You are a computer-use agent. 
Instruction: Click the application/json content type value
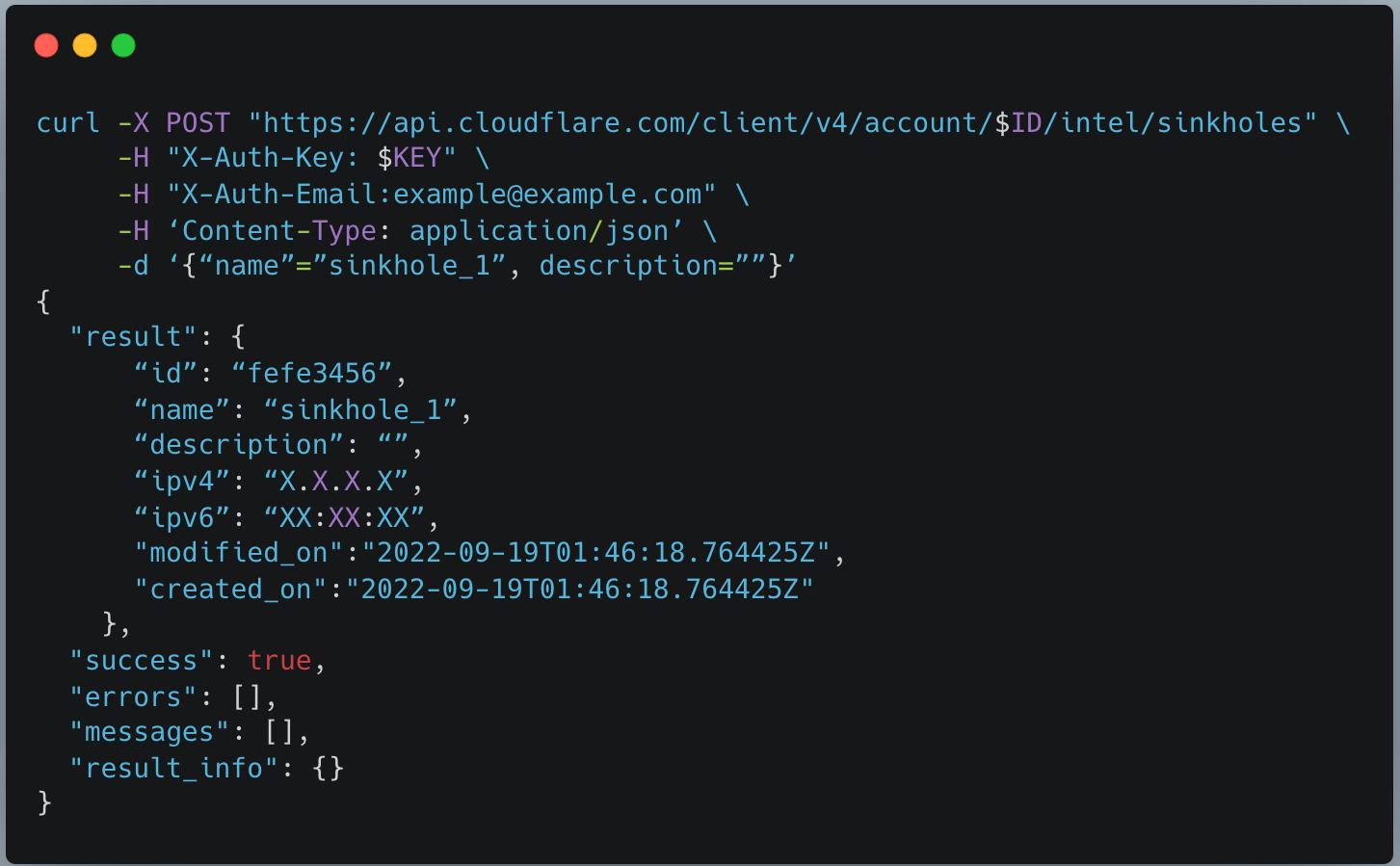pos(539,231)
